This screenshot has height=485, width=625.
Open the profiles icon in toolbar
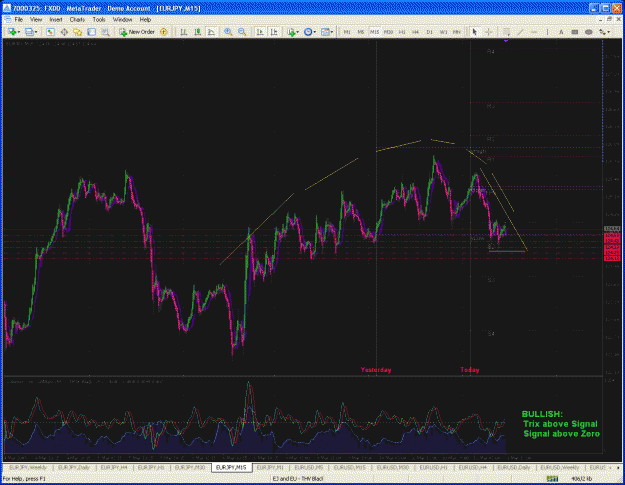[29, 32]
